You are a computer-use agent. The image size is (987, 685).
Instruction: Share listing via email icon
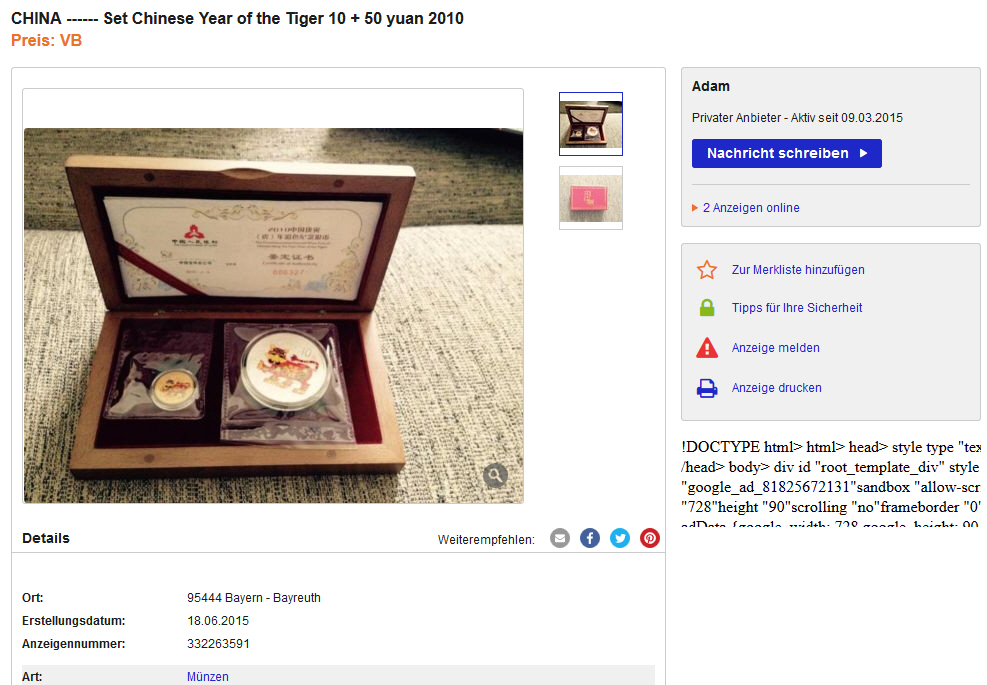560,538
